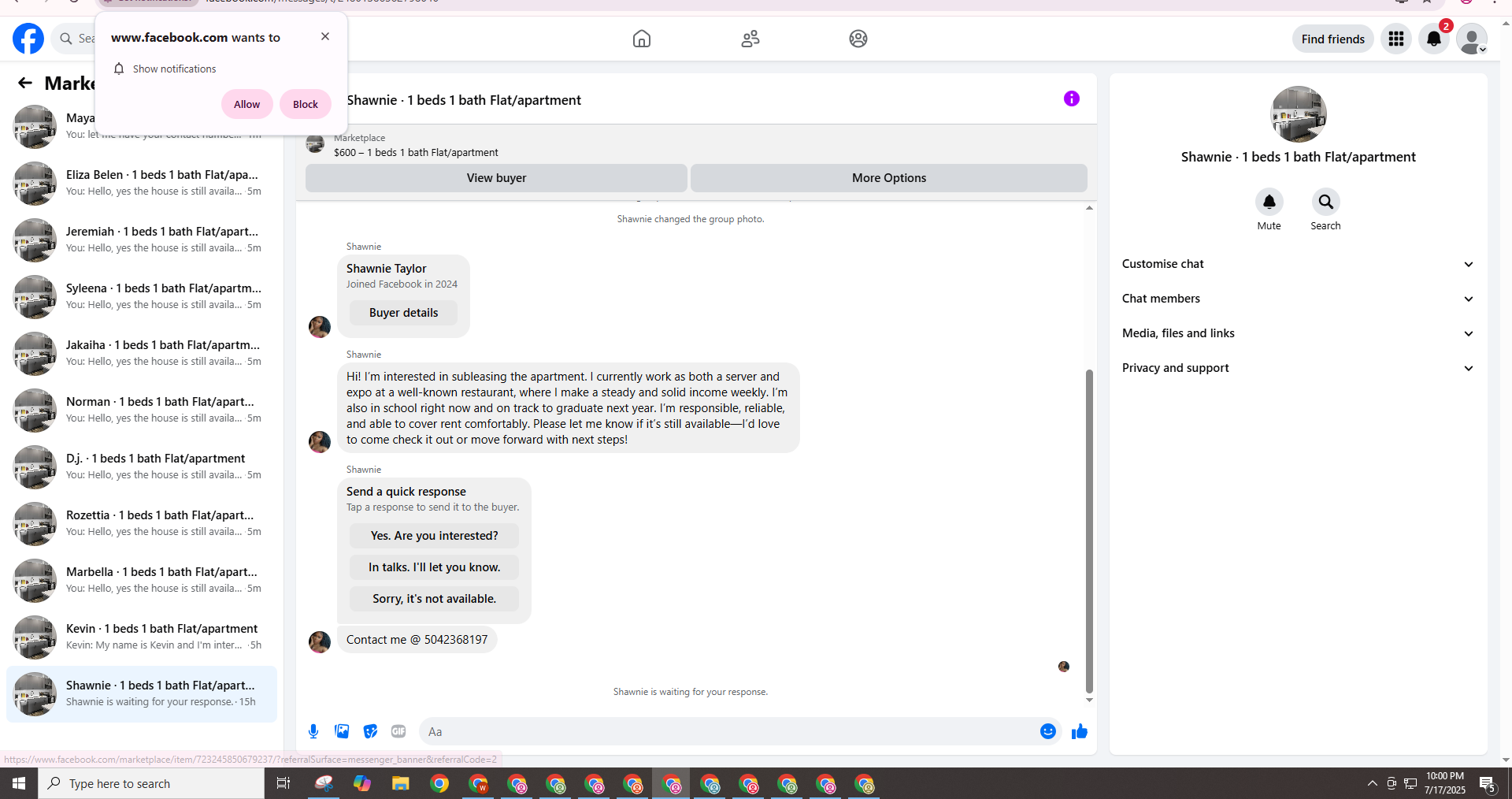Image resolution: width=1512 pixels, height=799 pixels.
Task: Send quick response "Yes. Are you interested?"
Action: pyautogui.click(x=435, y=536)
